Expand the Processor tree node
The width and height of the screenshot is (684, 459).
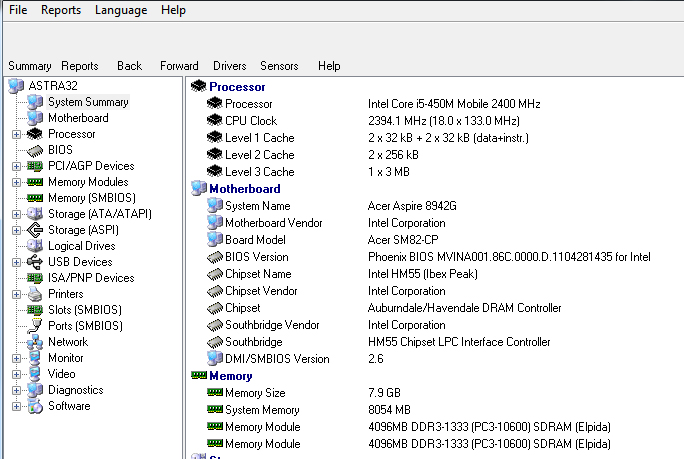(16, 134)
